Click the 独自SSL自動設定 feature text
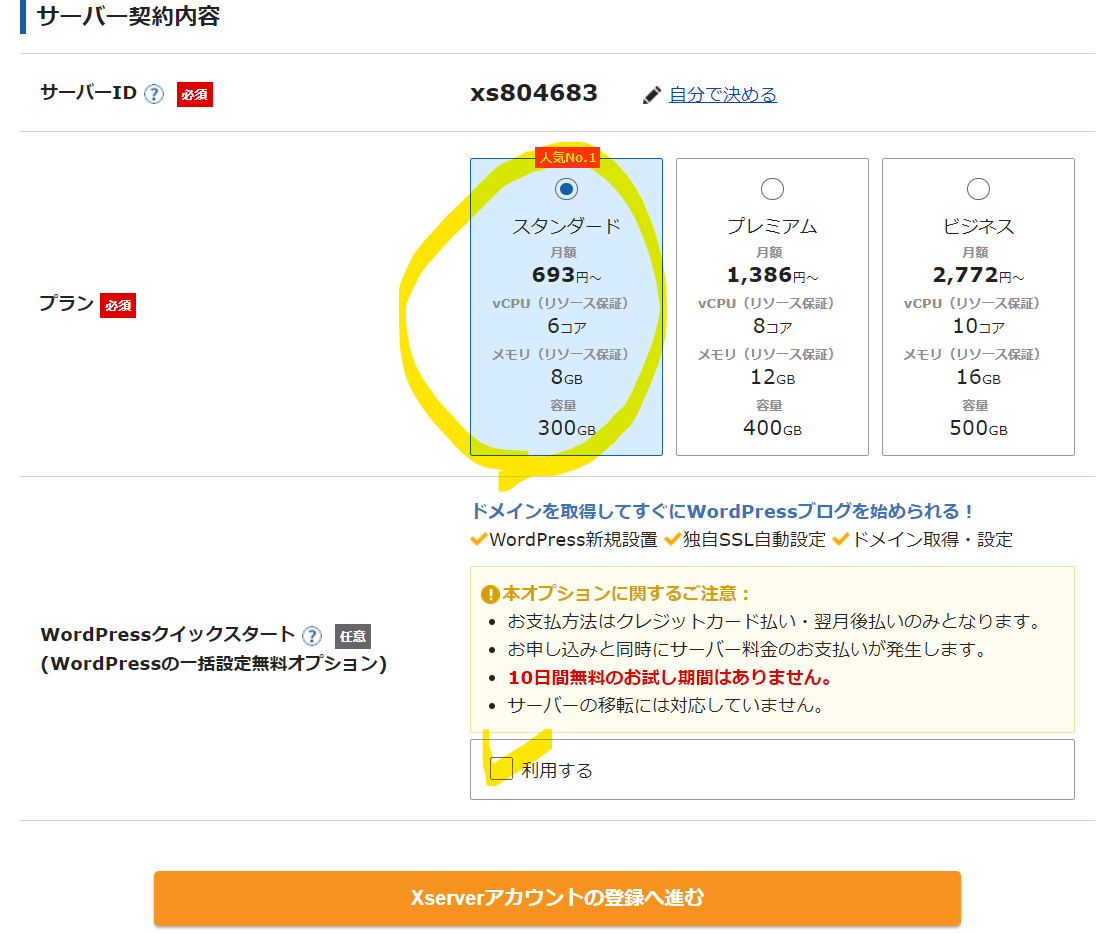The width and height of the screenshot is (1101, 933). tap(754, 539)
